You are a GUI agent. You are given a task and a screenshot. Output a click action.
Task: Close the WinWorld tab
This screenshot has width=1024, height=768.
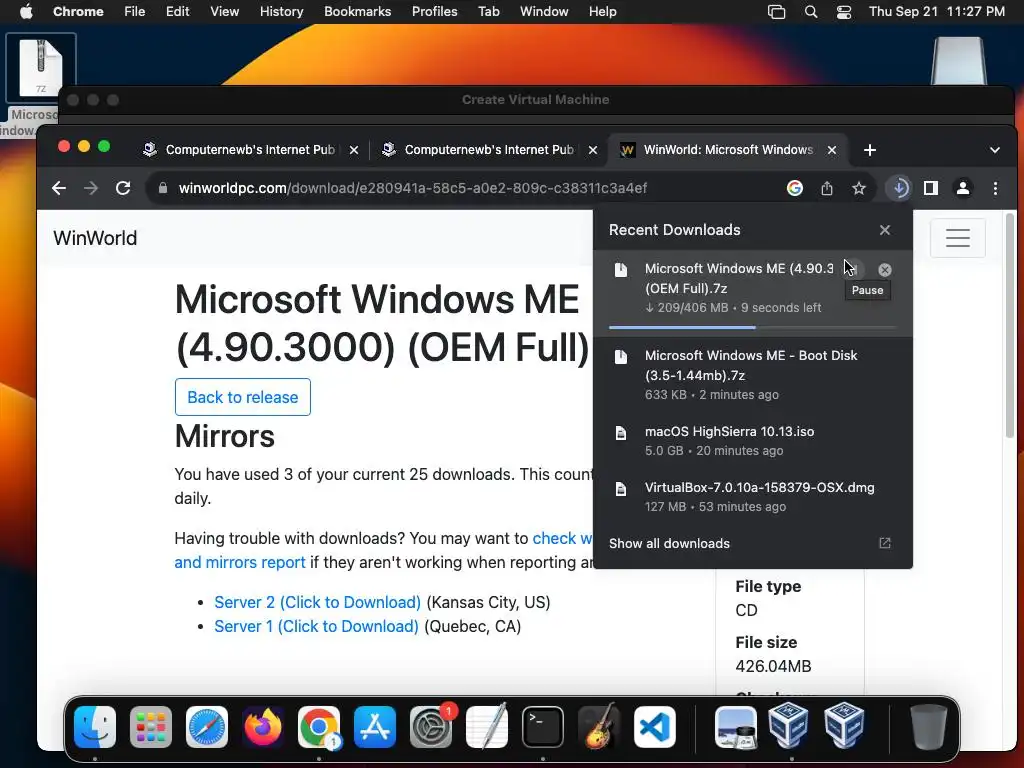click(832, 150)
